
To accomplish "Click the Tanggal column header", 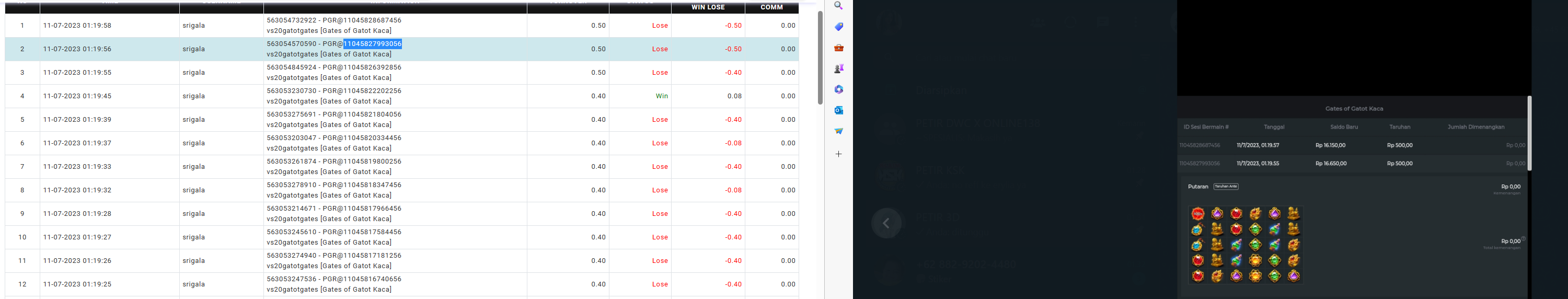I will pyautogui.click(x=1274, y=126).
